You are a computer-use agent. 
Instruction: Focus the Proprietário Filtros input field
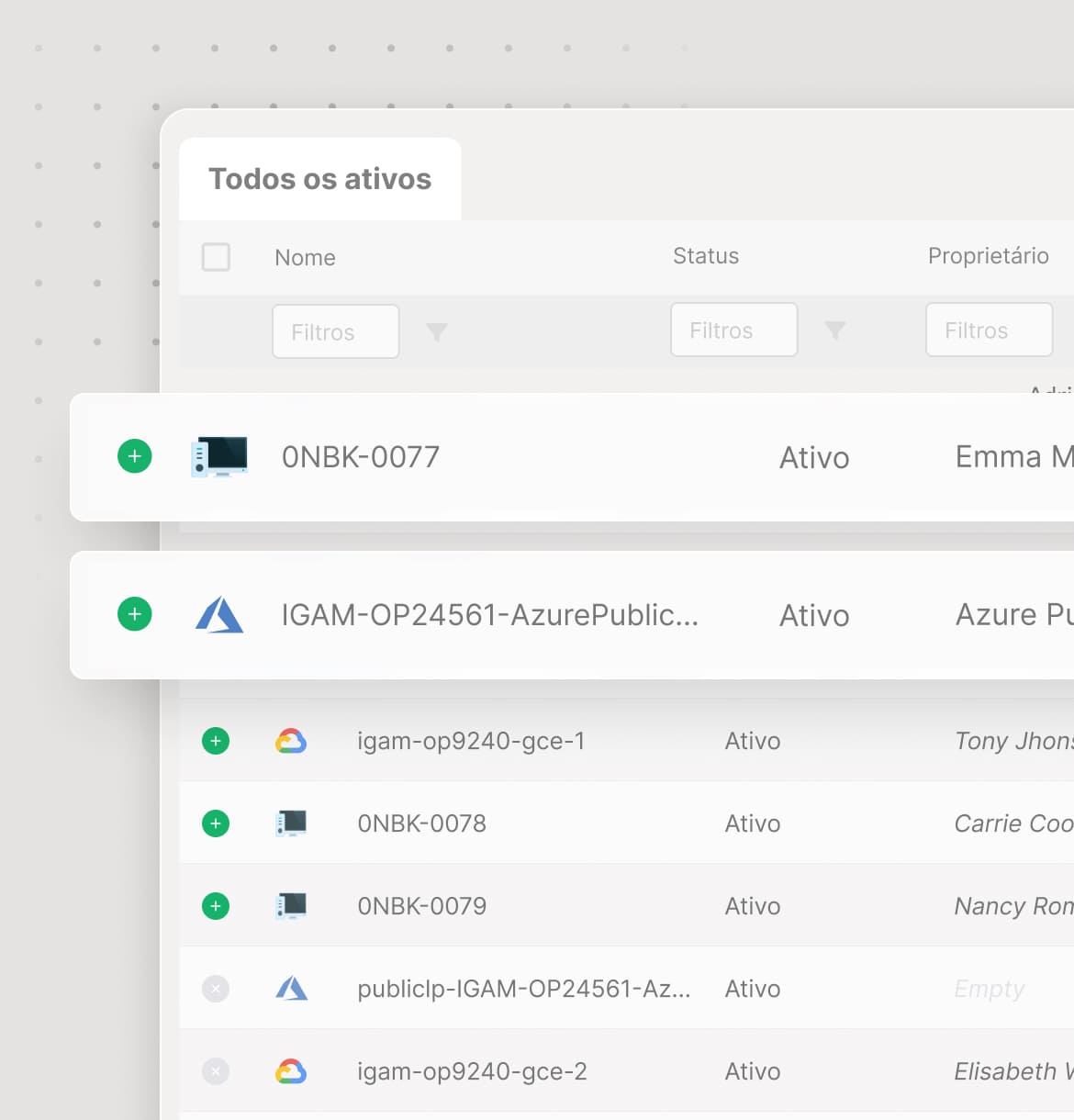989,330
